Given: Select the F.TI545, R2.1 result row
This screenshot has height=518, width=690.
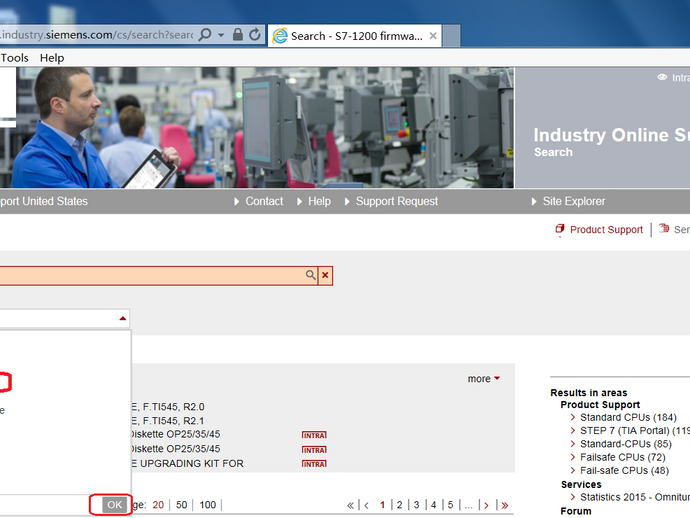Looking at the screenshot, I should pyautogui.click(x=168, y=421).
